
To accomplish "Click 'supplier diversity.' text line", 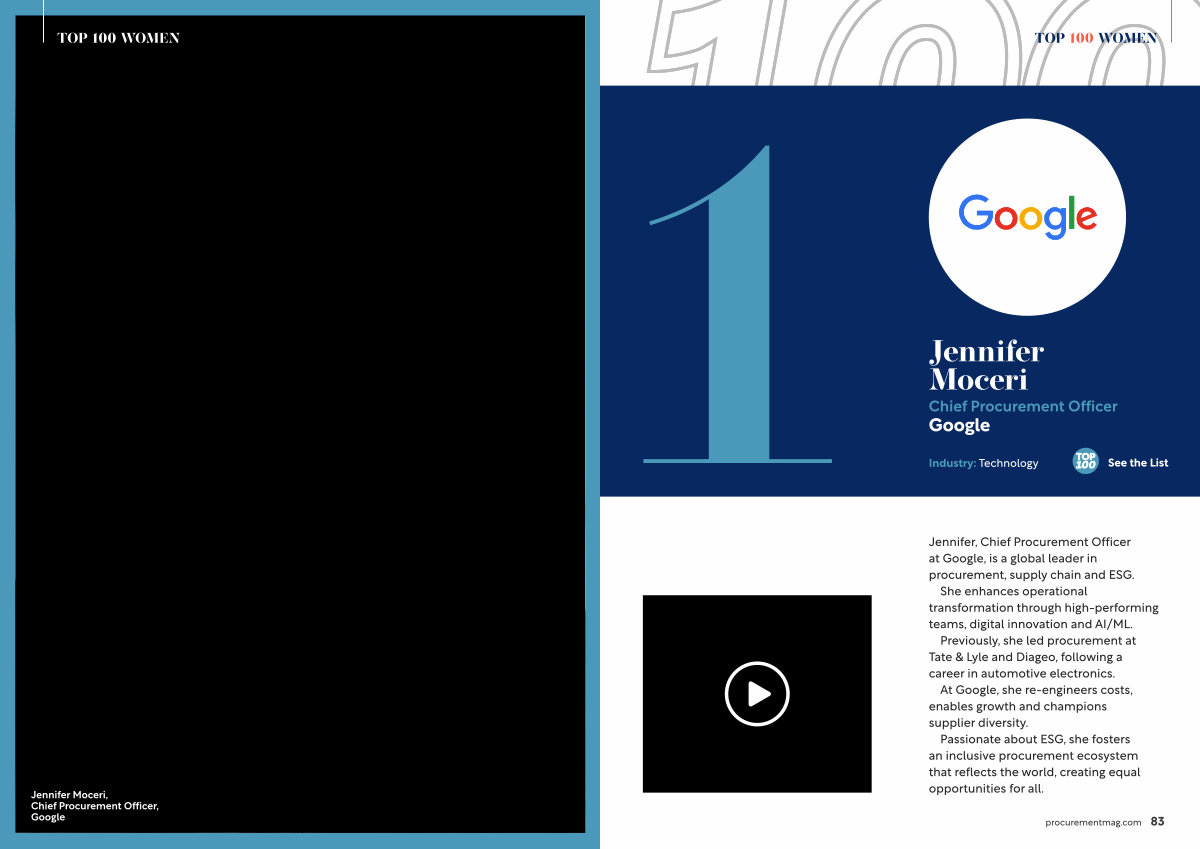I will click(978, 723).
